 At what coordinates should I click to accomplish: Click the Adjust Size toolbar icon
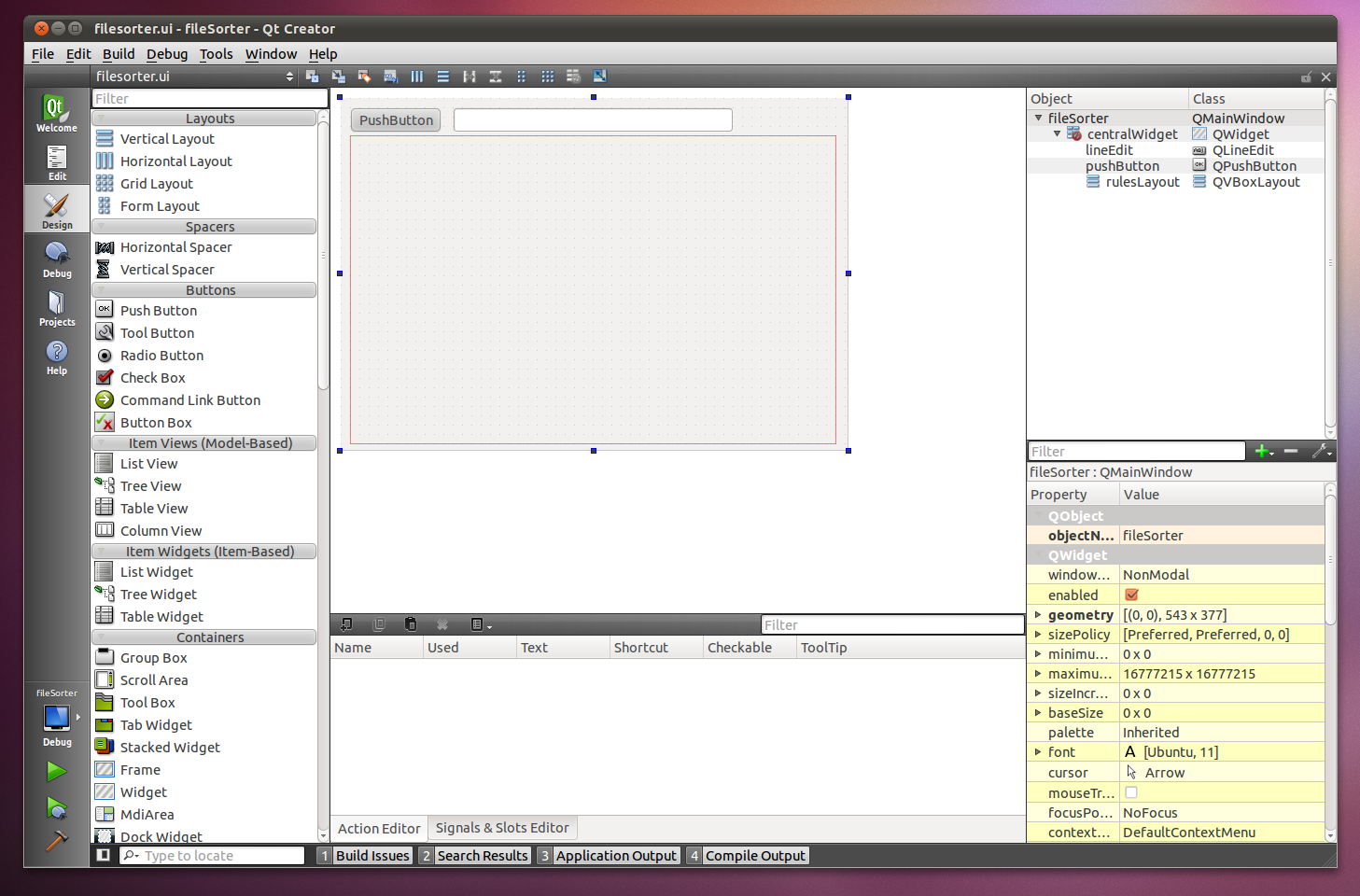tap(600, 77)
